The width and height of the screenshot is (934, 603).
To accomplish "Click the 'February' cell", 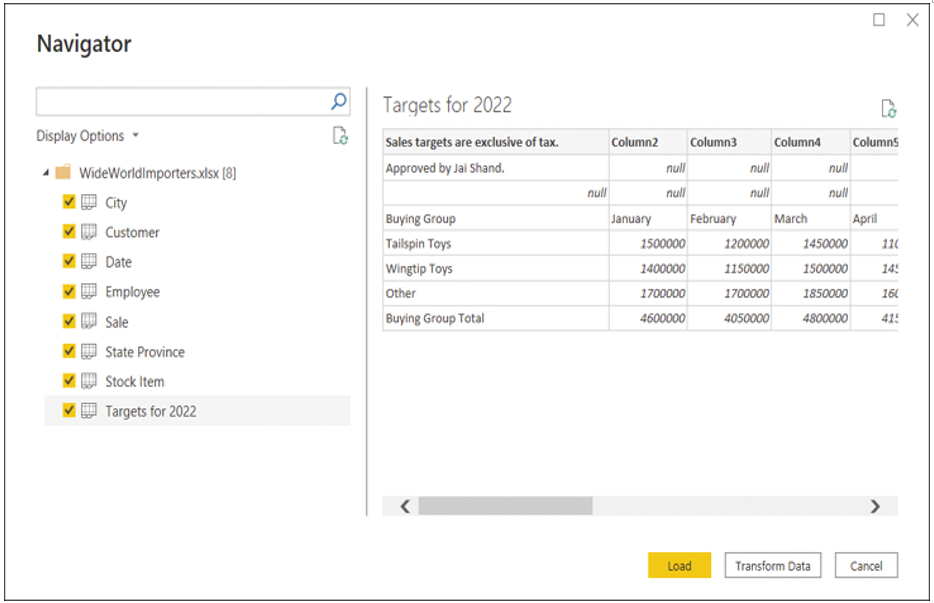I will point(729,219).
